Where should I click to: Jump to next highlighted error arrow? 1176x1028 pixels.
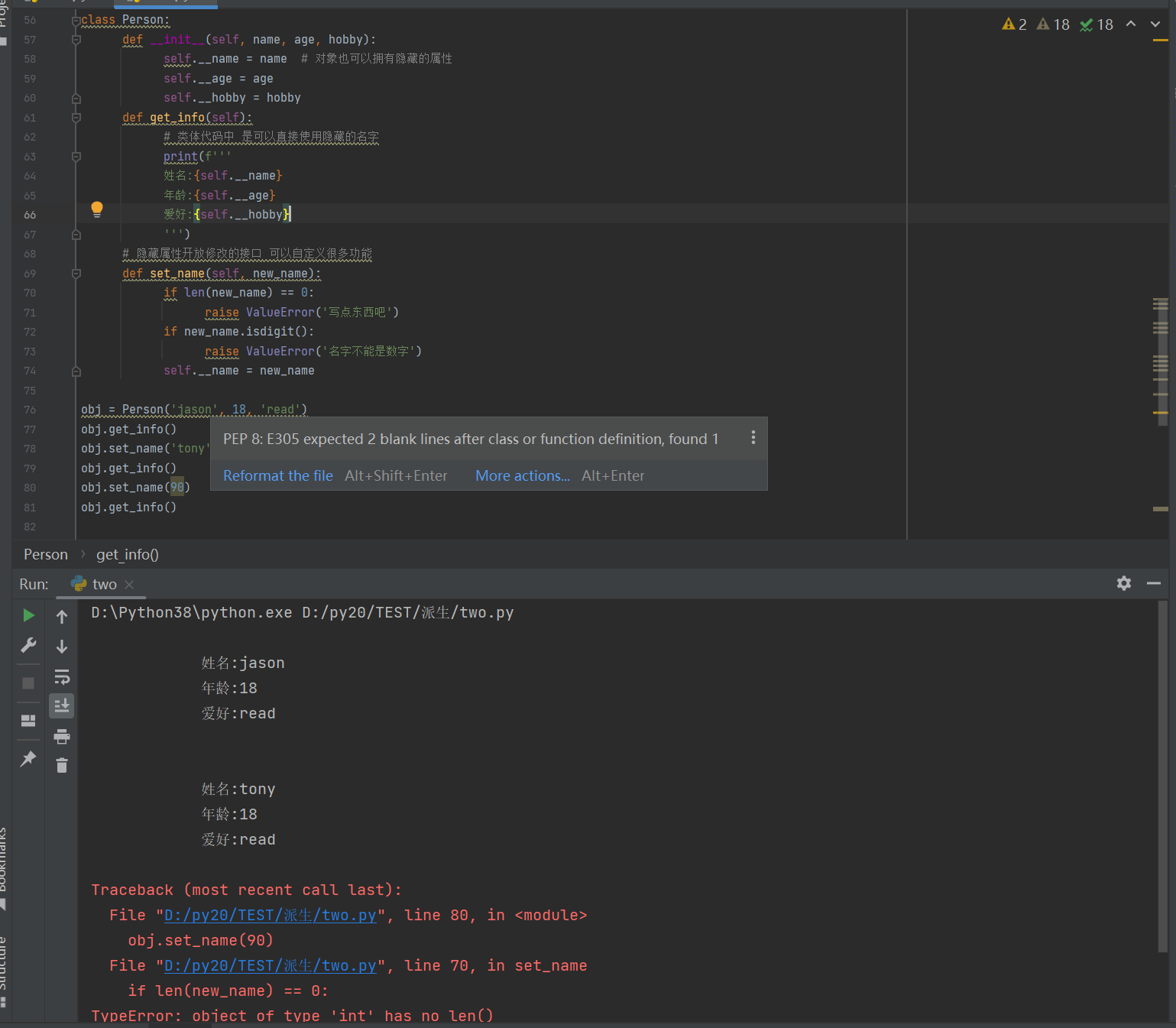[x=1155, y=24]
